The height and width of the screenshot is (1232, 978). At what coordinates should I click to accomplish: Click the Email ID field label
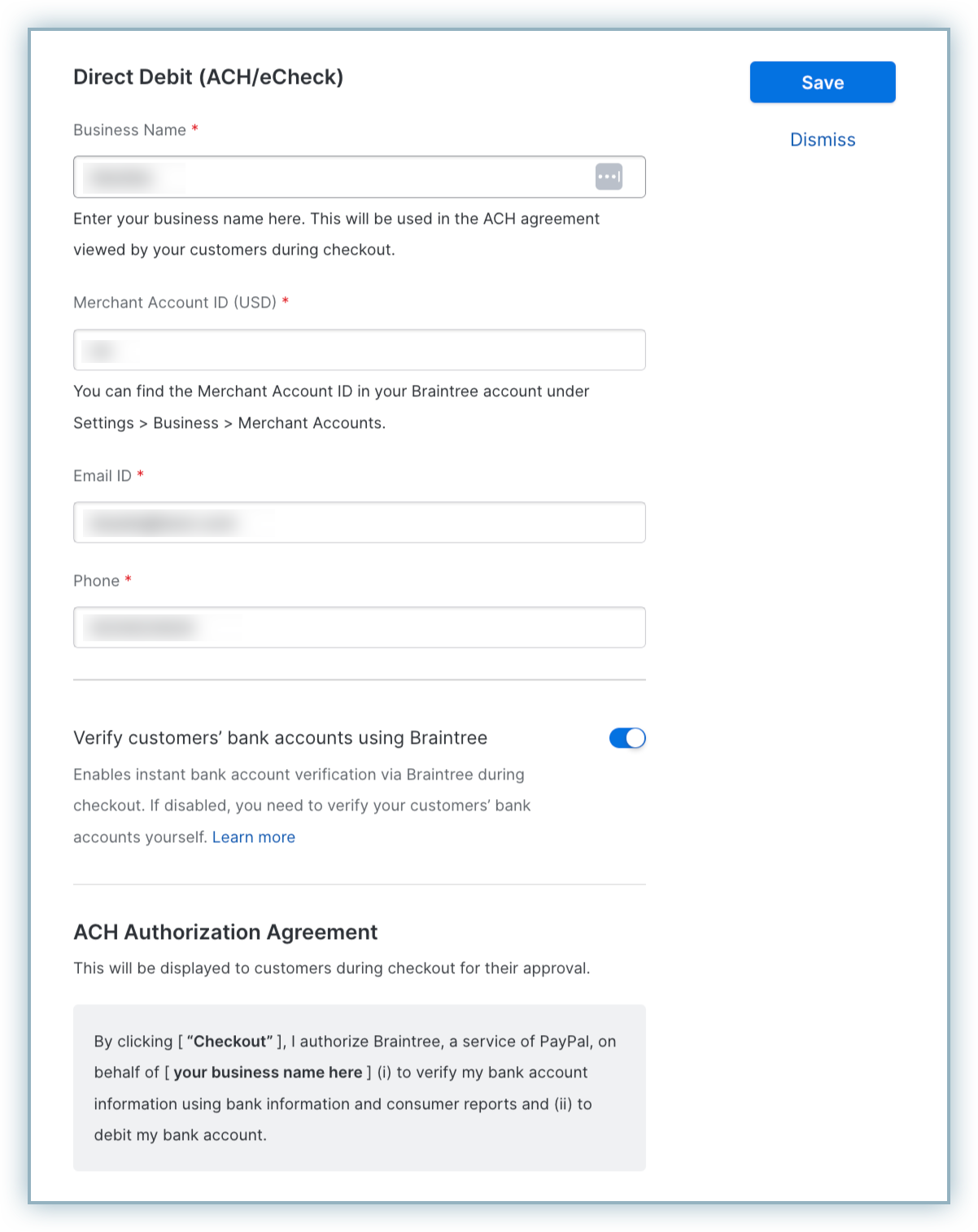tap(103, 476)
